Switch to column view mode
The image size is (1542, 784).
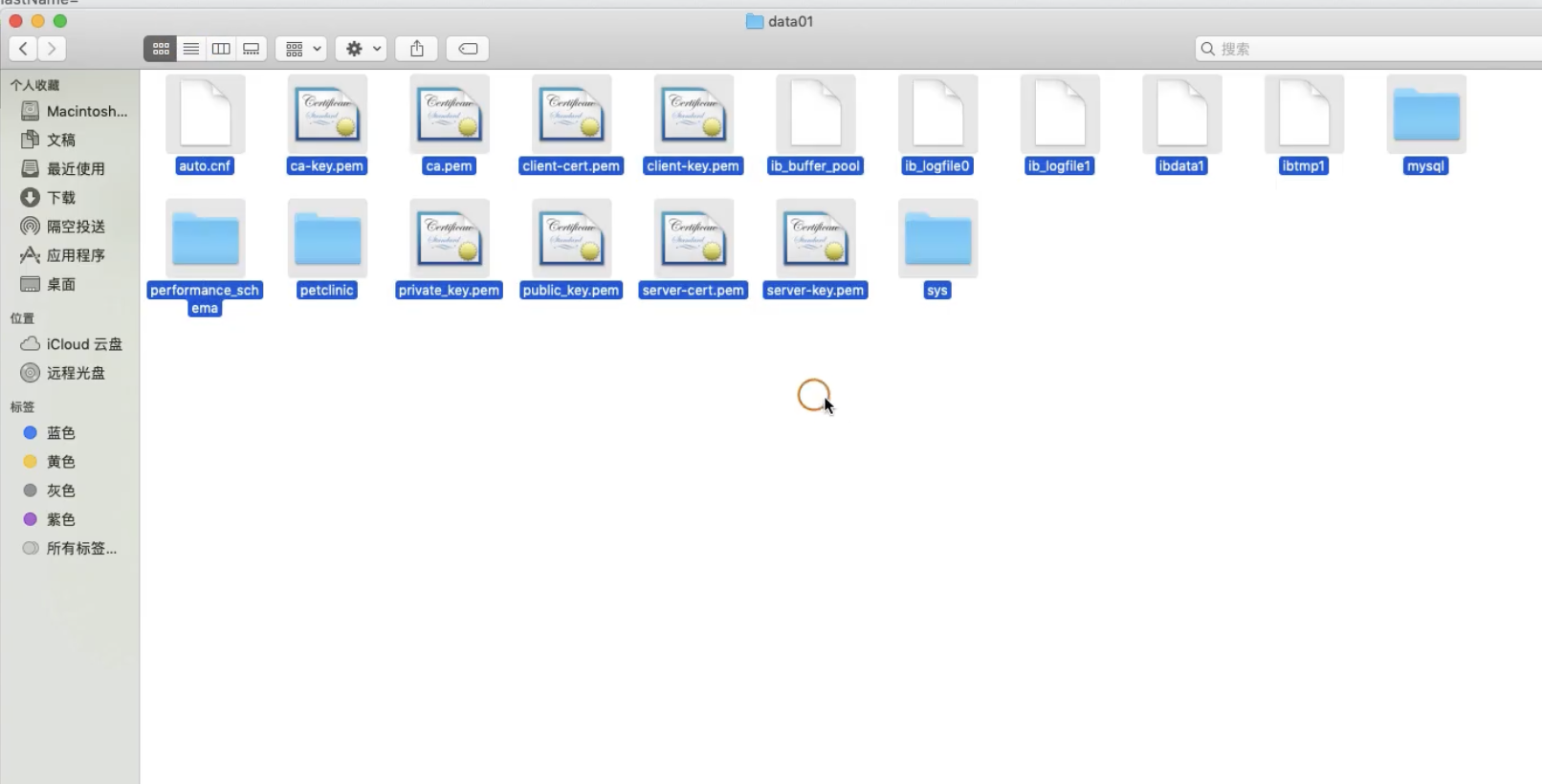point(221,49)
